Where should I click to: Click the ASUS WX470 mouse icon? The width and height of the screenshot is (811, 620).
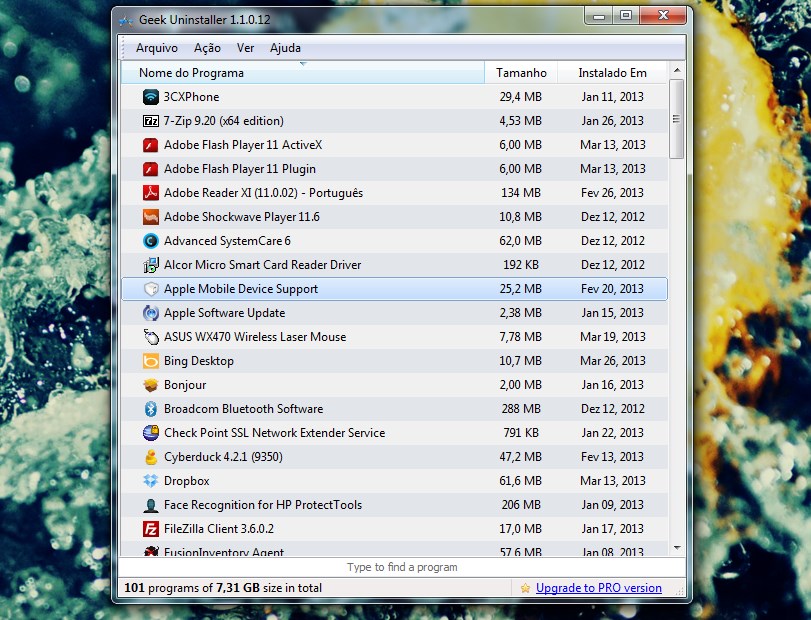(151, 337)
